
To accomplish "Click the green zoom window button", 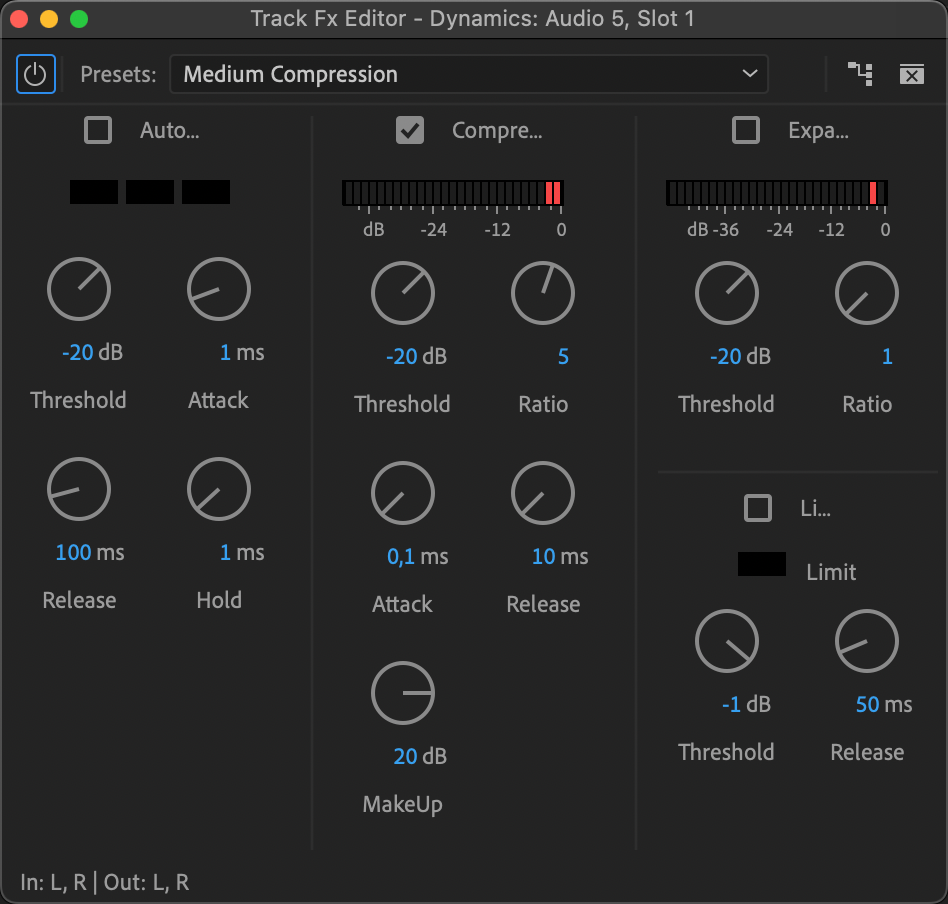I will 79,19.
